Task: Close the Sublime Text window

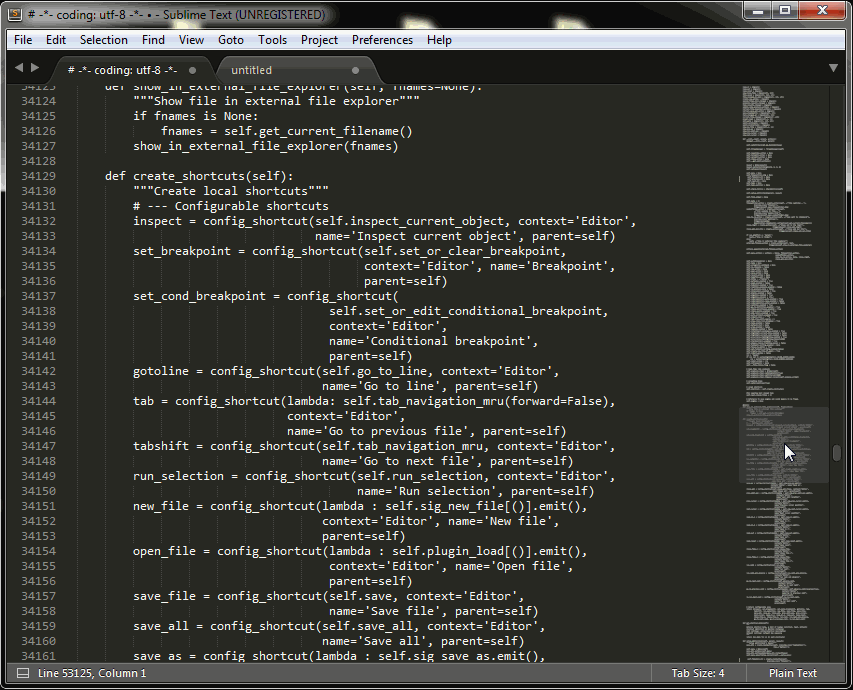Action: pos(823,10)
